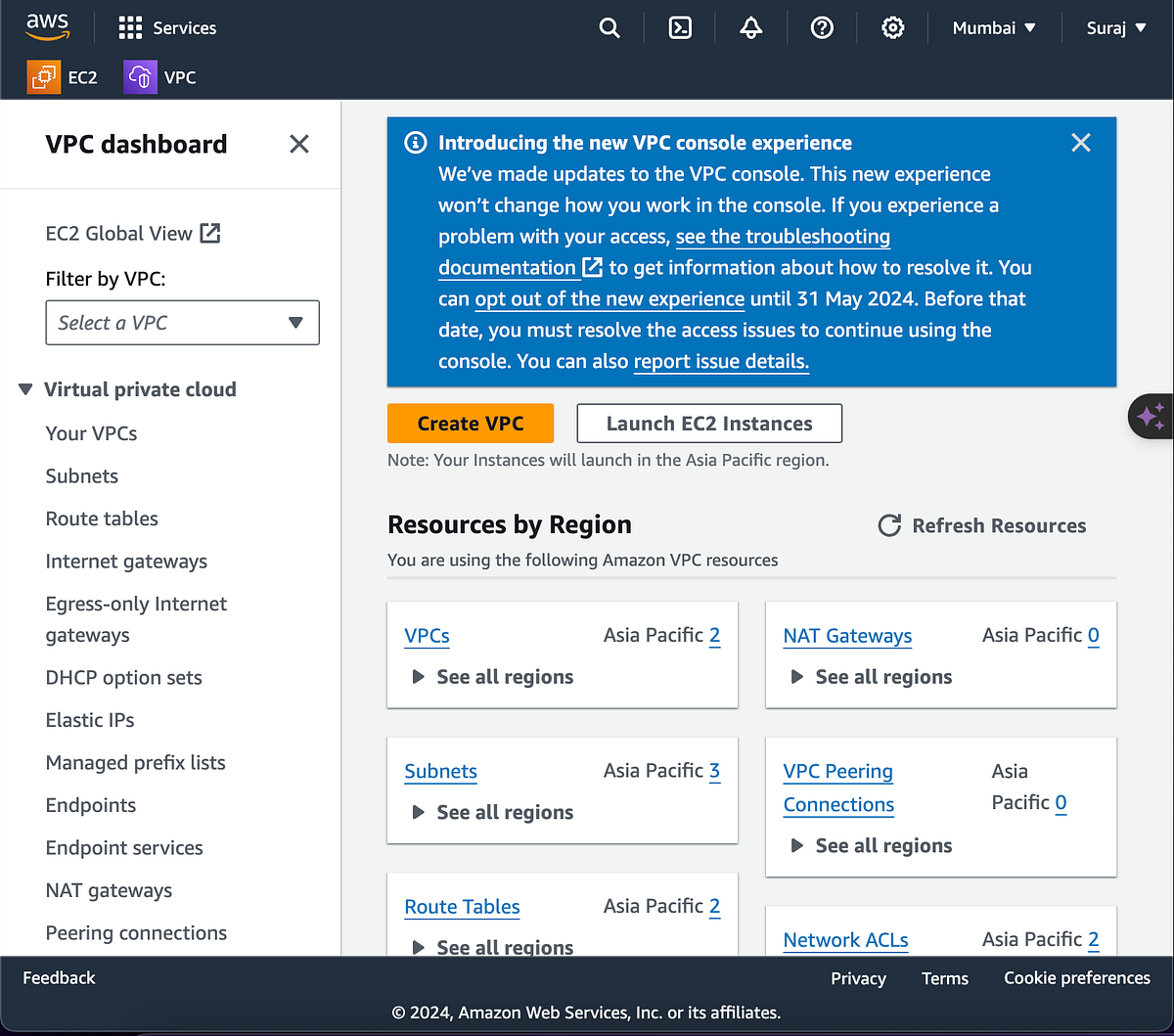1174x1036 pixels.
Task: Collapse the Virtual private cloud section
Action: pyautogui.click(x=23, y=388)
